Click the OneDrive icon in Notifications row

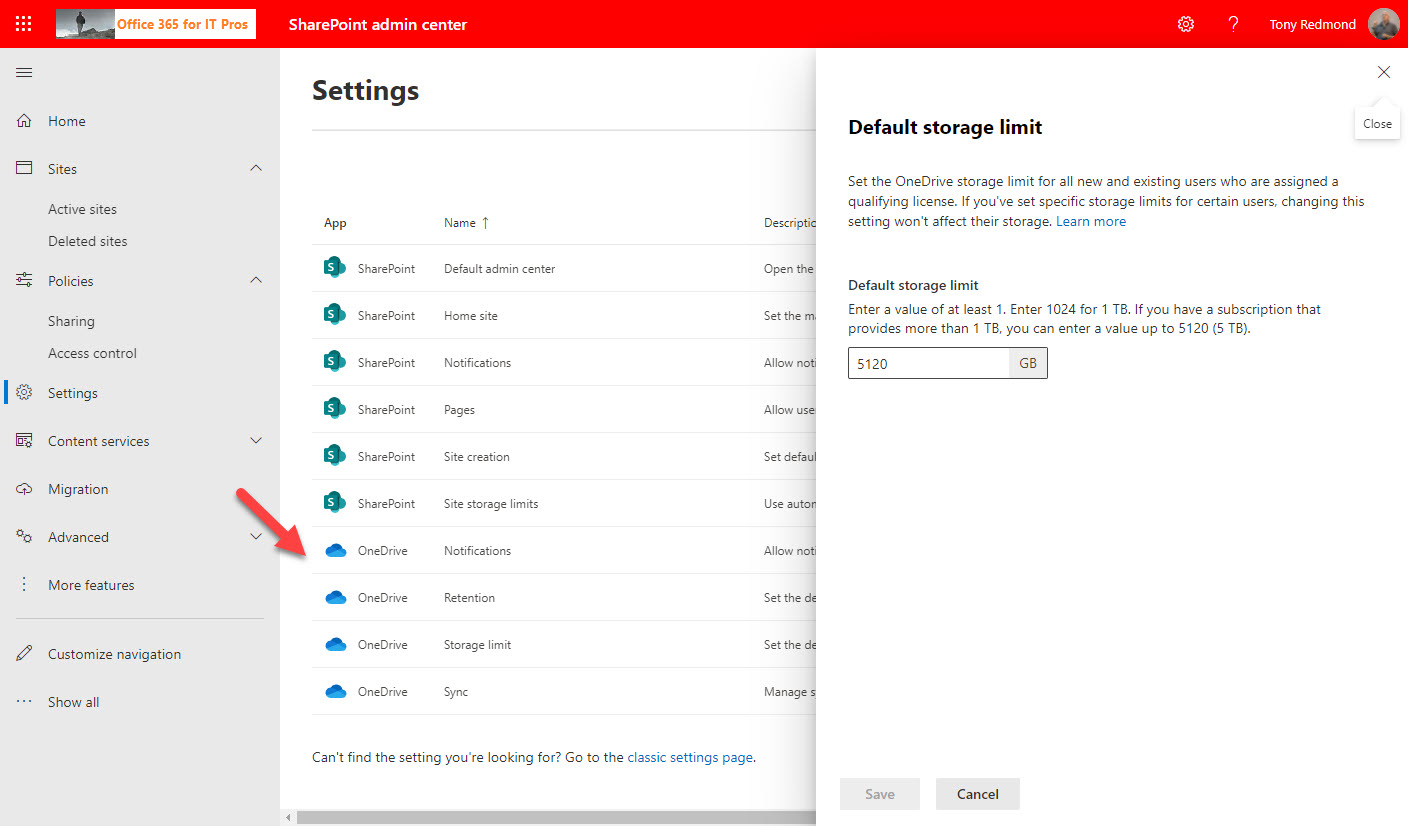336,551
